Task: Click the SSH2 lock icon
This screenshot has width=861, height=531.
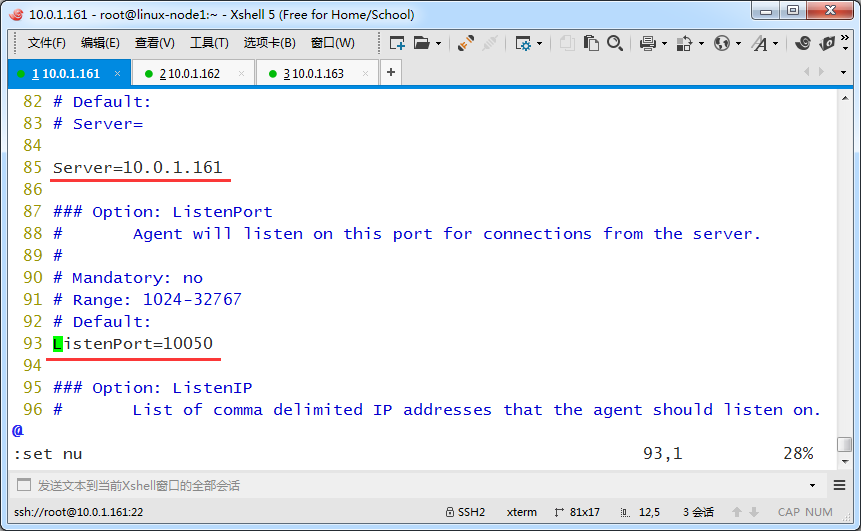Action: [x=450, y=512]
